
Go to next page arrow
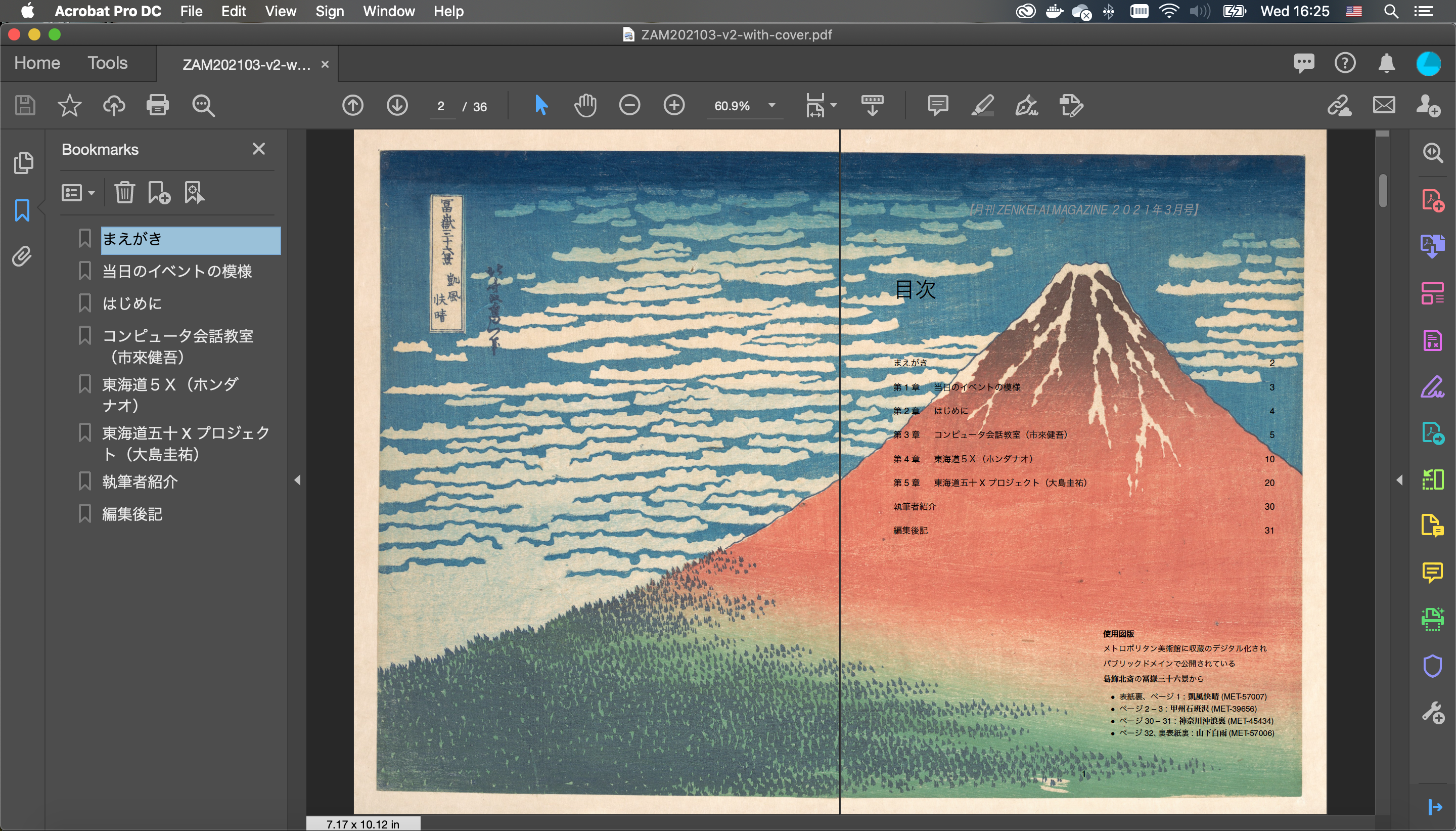coord(397,105)
